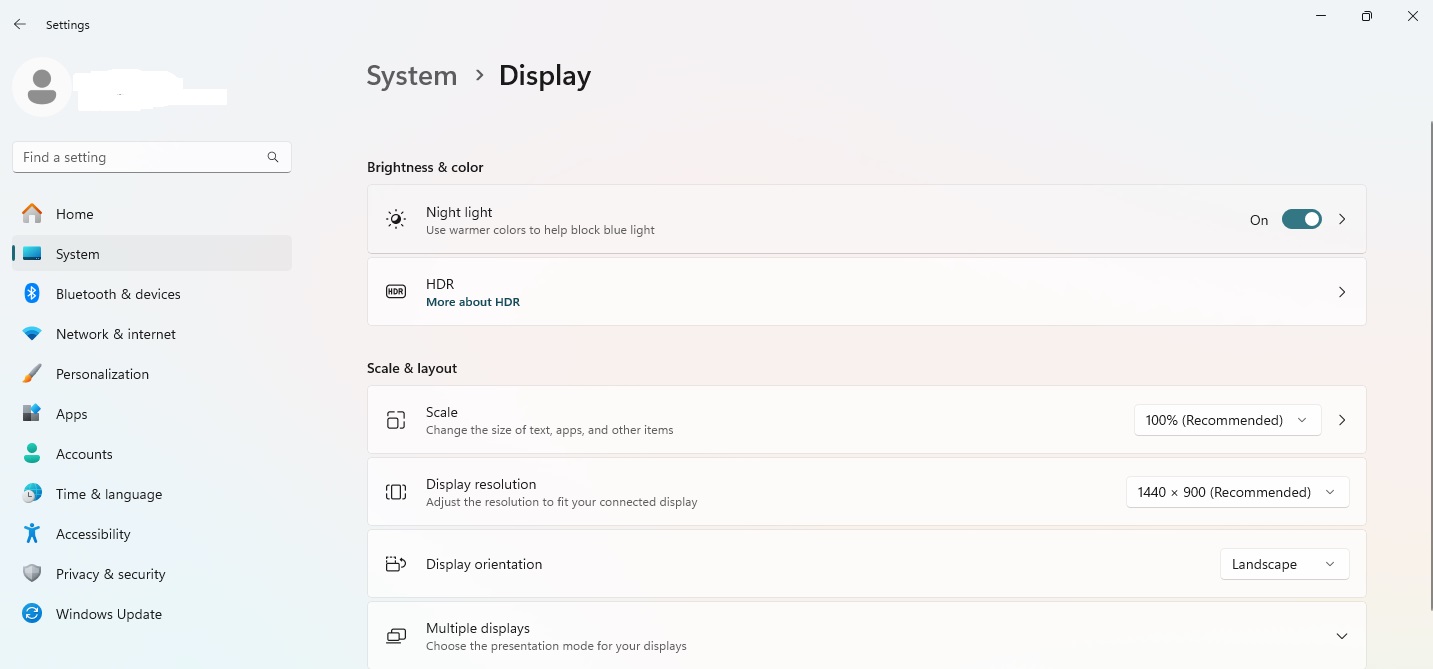Open Personalization settings
This screenshot has width=1433, height=669.
click(x=152, y=374)
